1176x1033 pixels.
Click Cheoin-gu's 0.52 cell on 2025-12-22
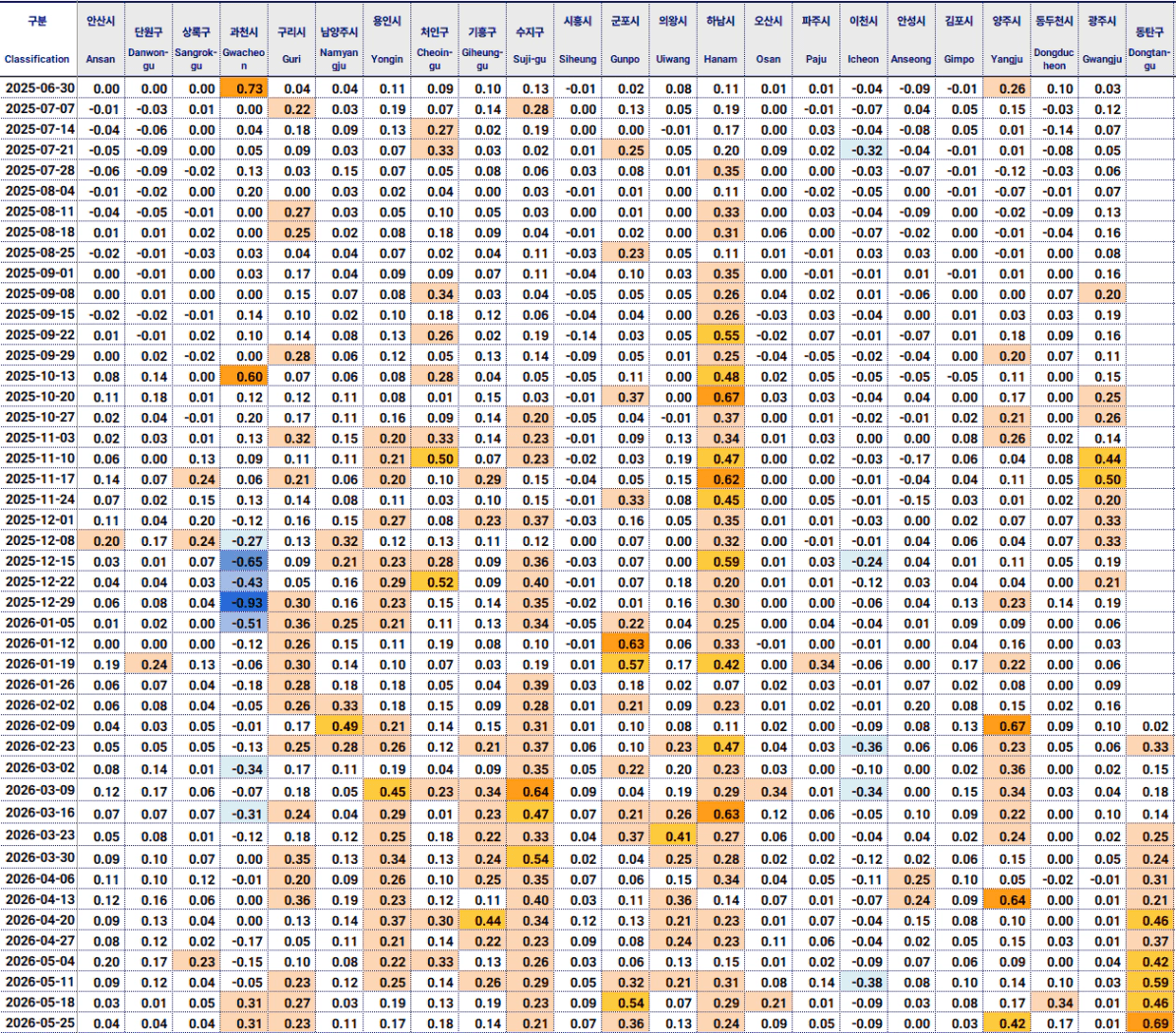coord(435,582)
